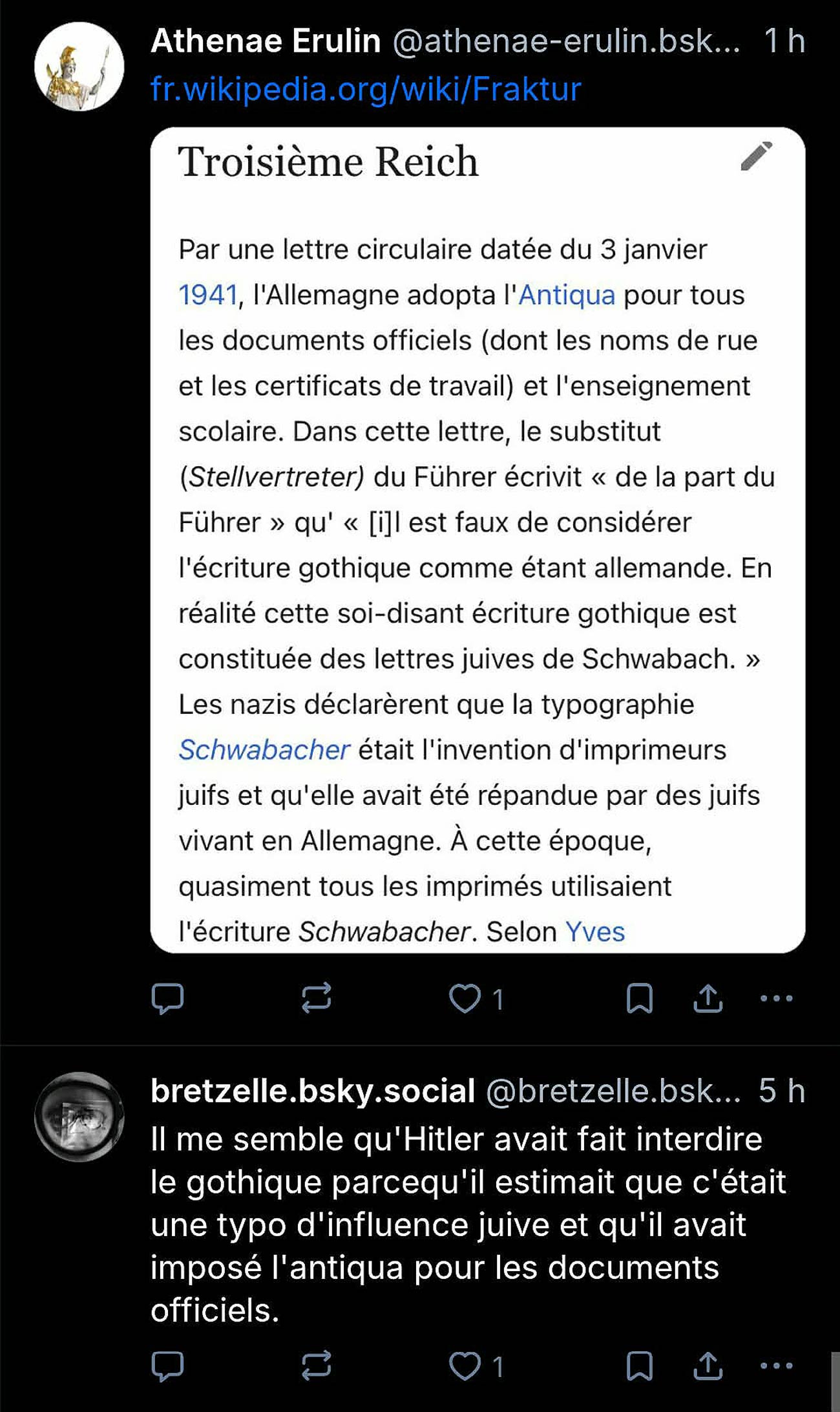
Task: Open Athenae Erulin's profile avatar
Action: pos(79,67)
